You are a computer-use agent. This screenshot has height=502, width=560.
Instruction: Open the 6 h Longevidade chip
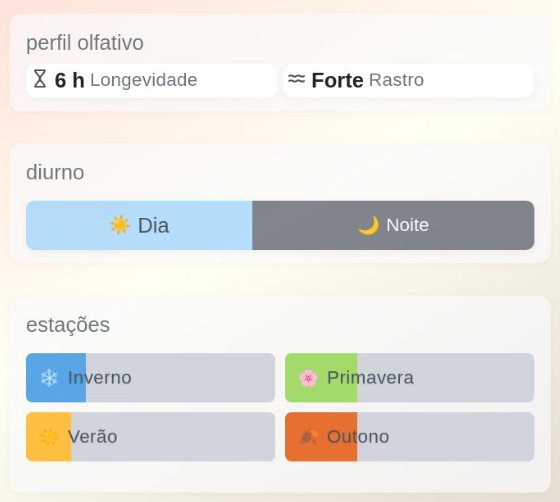[x=151, y=81]
